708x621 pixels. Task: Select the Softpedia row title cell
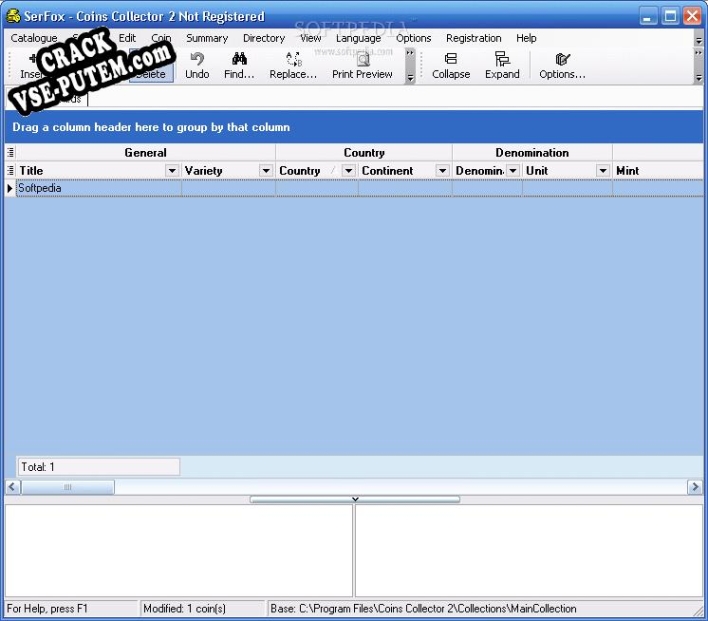click(98, 188)
